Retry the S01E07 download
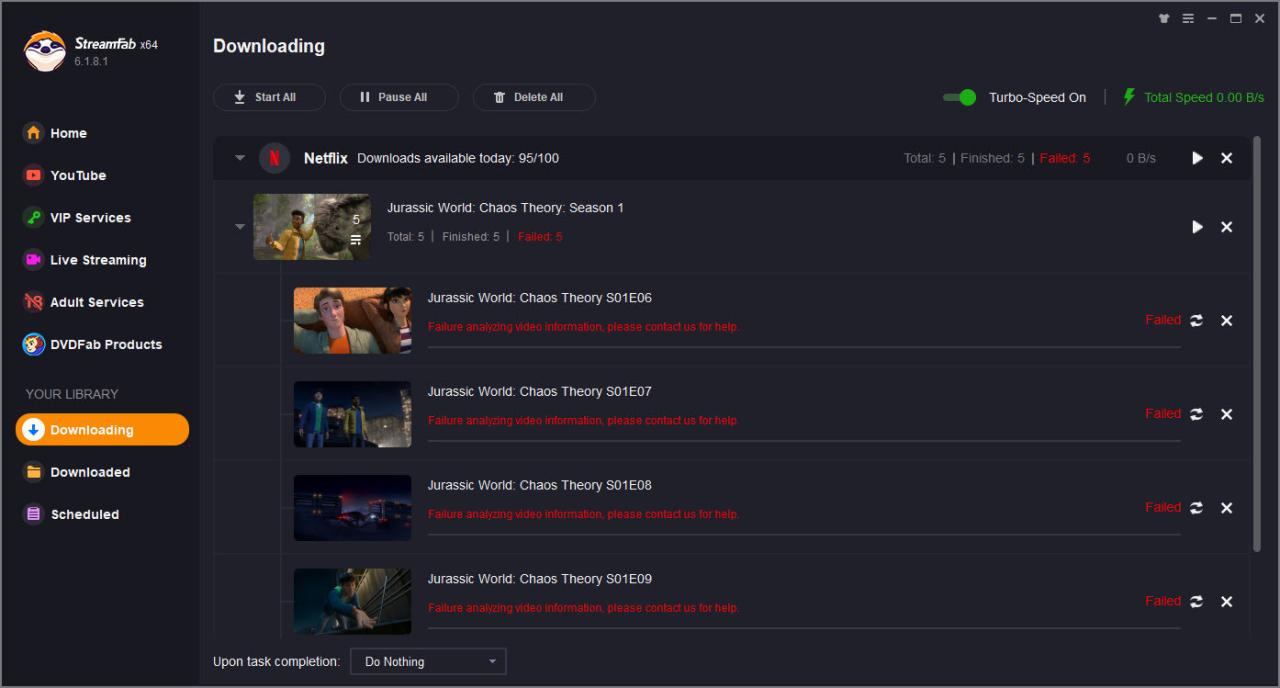This screenshot has height=688, width=1280. (x=1196, y=414)
